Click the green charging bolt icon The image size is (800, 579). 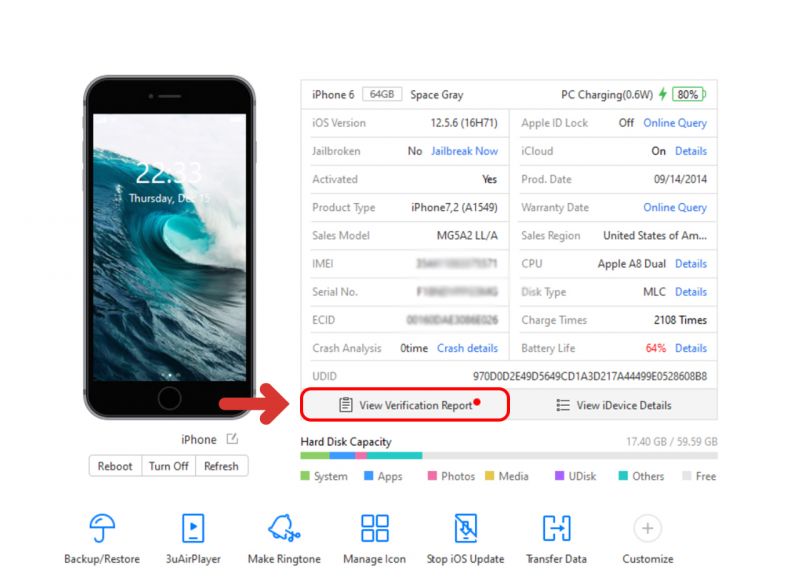click(x=662, y=94)
